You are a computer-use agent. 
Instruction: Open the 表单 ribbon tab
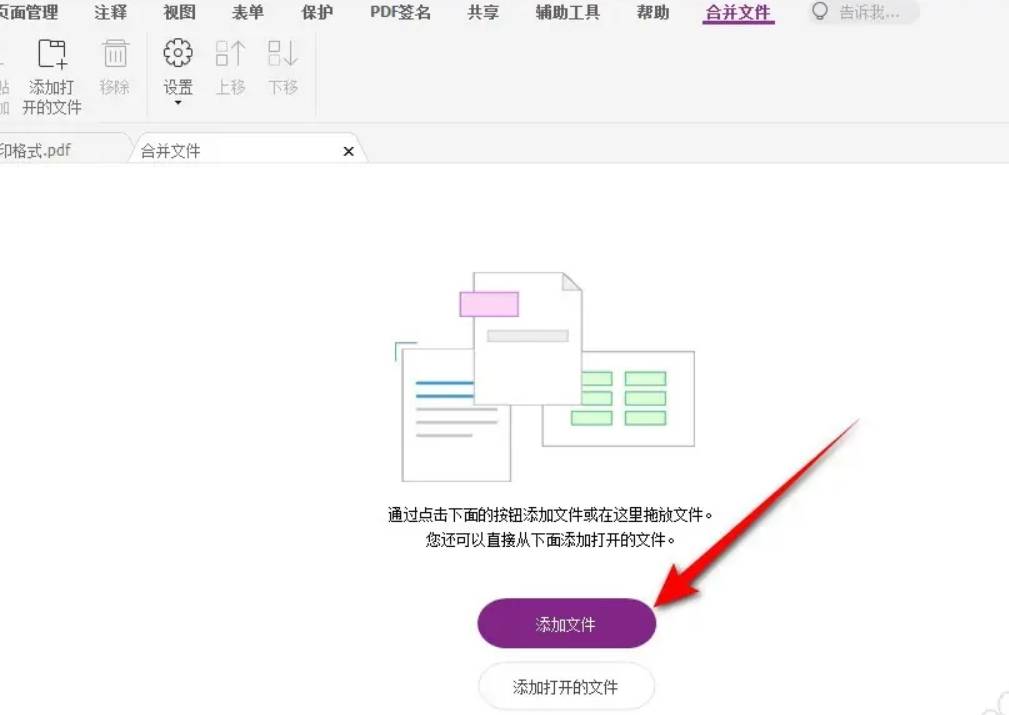click(248, 12)
